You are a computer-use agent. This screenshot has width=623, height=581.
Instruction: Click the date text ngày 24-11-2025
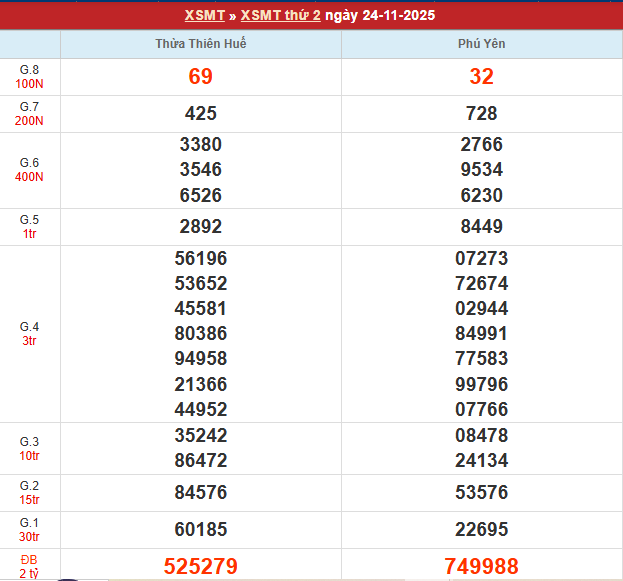380,15
